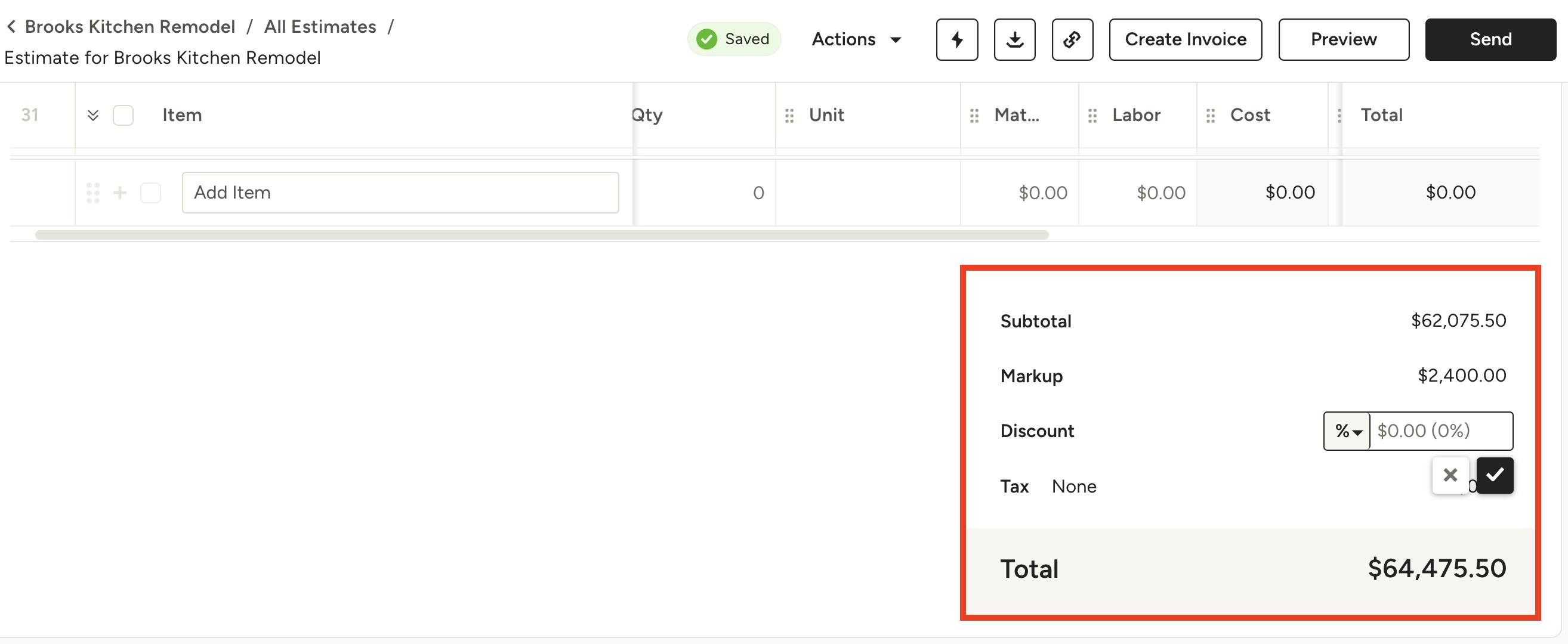1568x644 pixels.
Task: Open the All Estimates breadcrumb
Action: coord(320,26)
